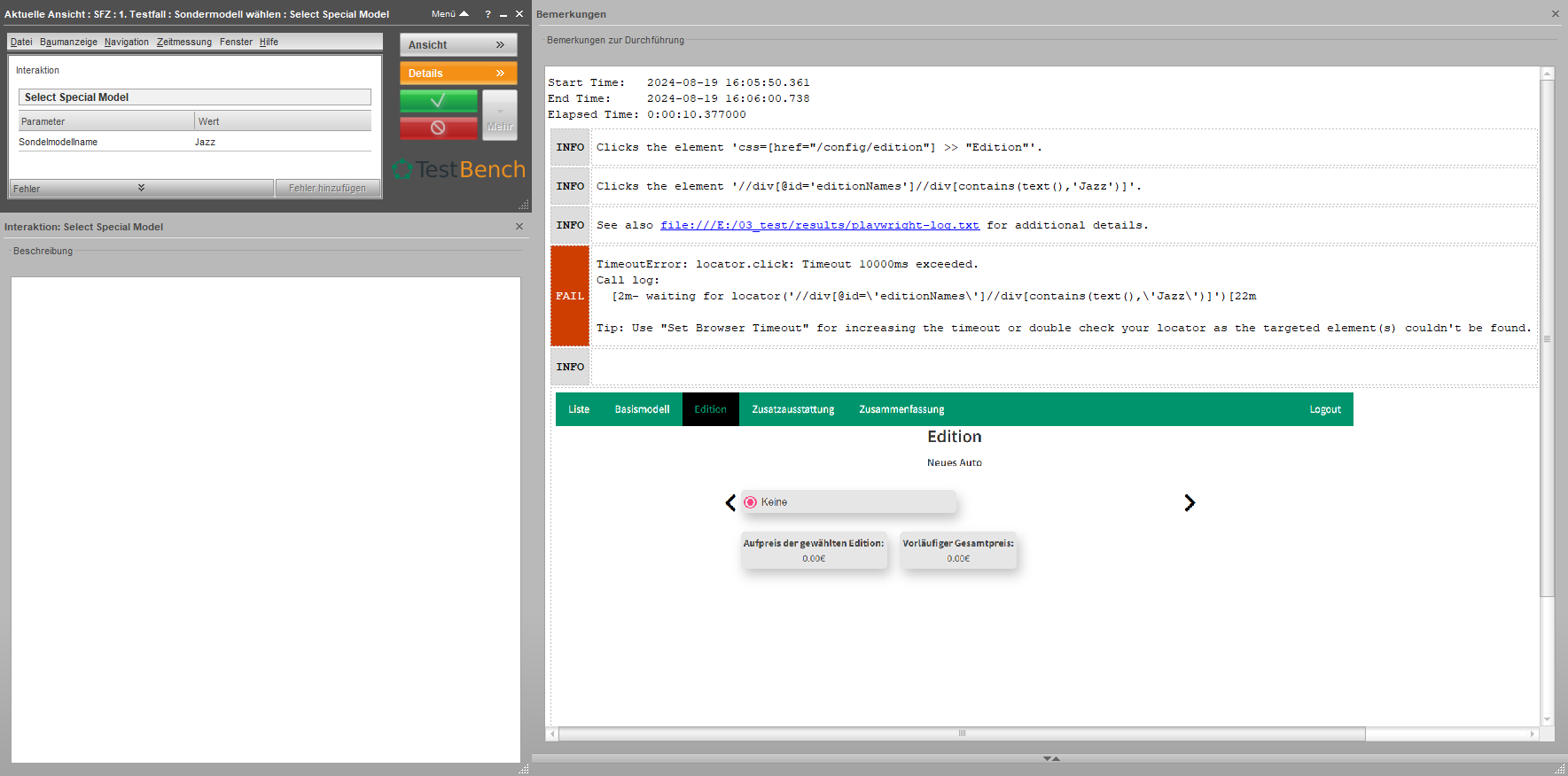This screenshot has width=1568, height=776.
Task: Click the horizontal scrollbar in Bemerkungen
Action: [x=962, y=733]
